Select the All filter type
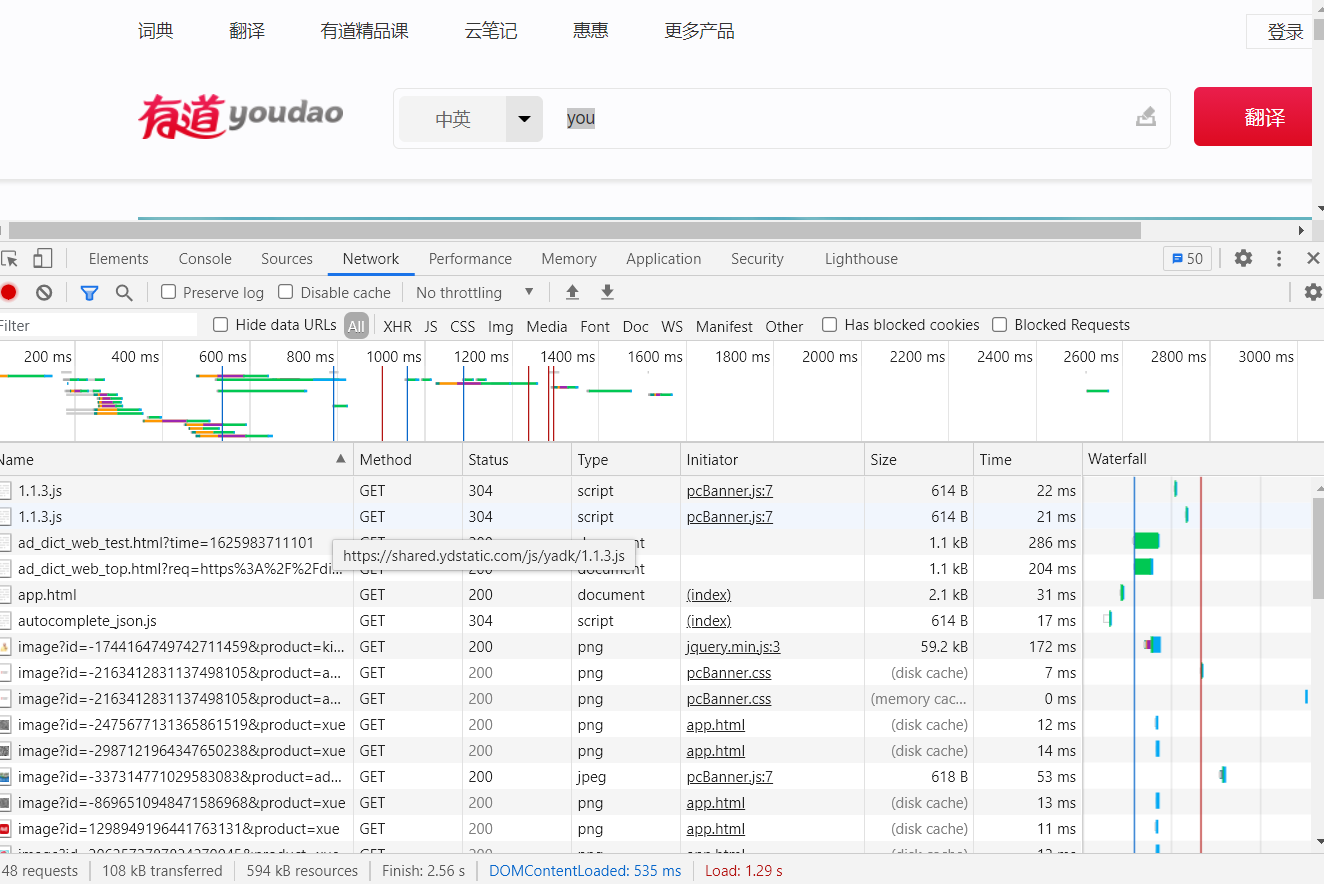Screen dimensions: 1324x884 (x=356, y=326)
